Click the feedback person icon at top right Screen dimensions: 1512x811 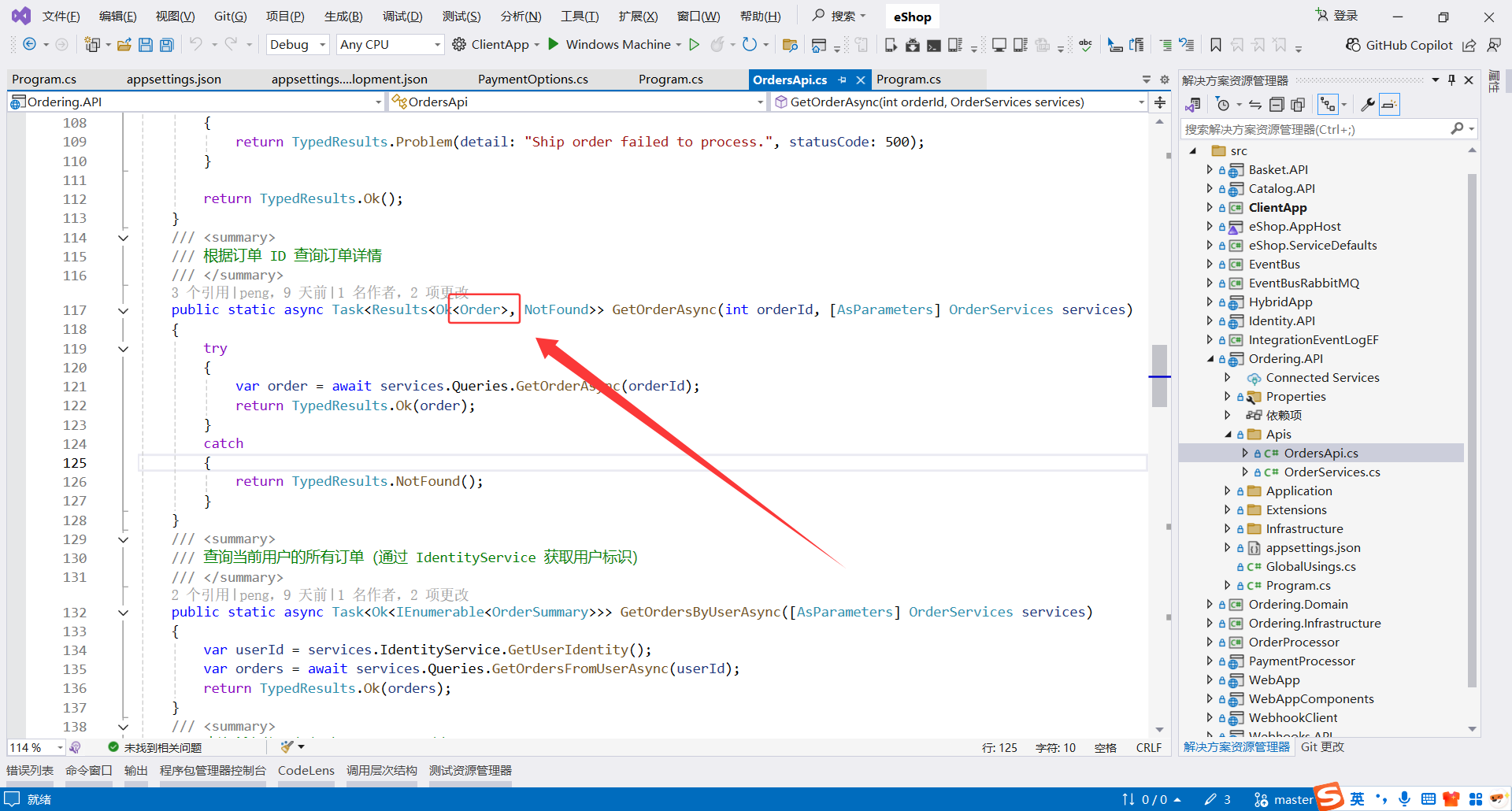click(x=1494, y=45)
